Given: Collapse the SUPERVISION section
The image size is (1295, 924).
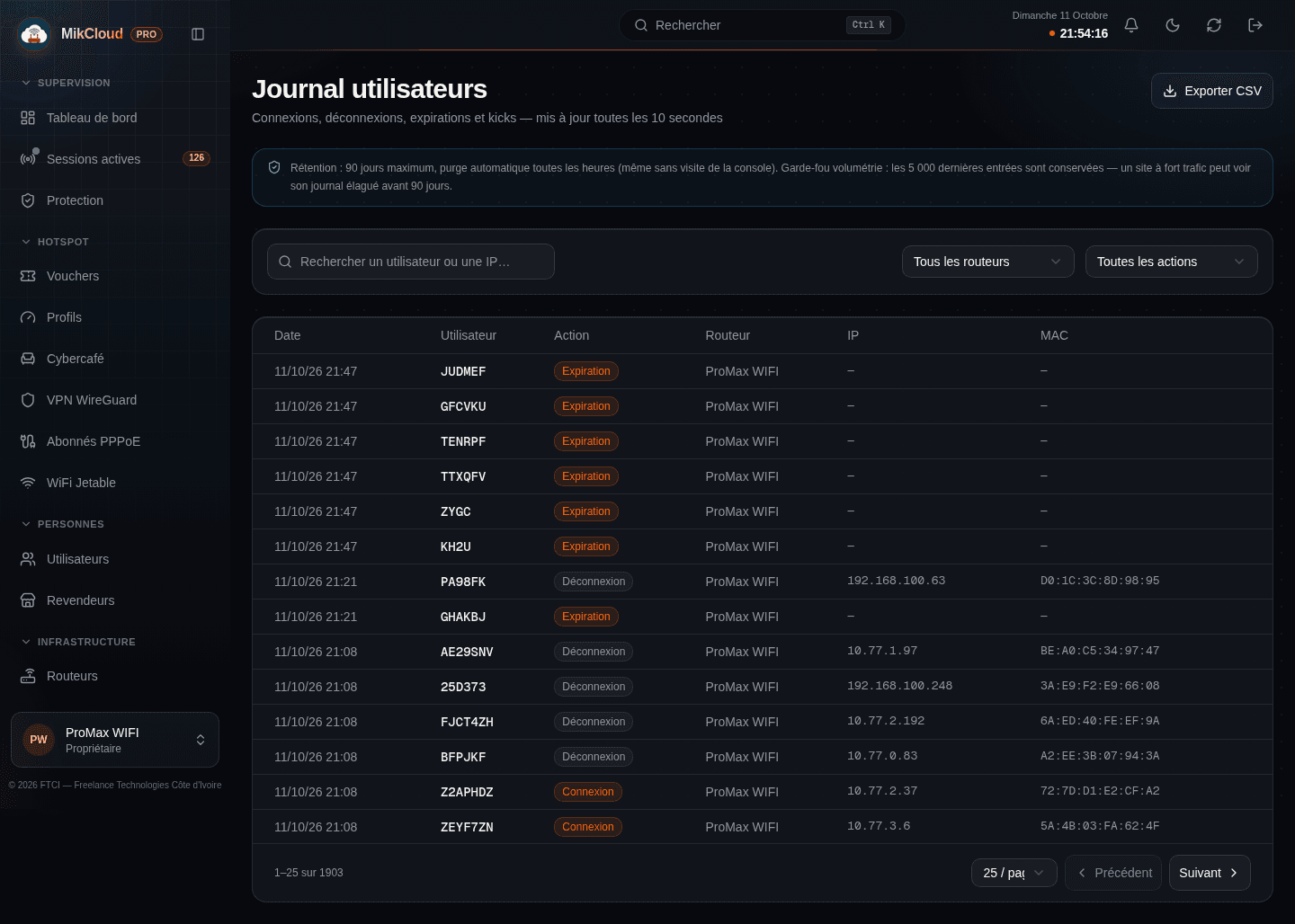Looking at the screenshot, I should point(66,83).
